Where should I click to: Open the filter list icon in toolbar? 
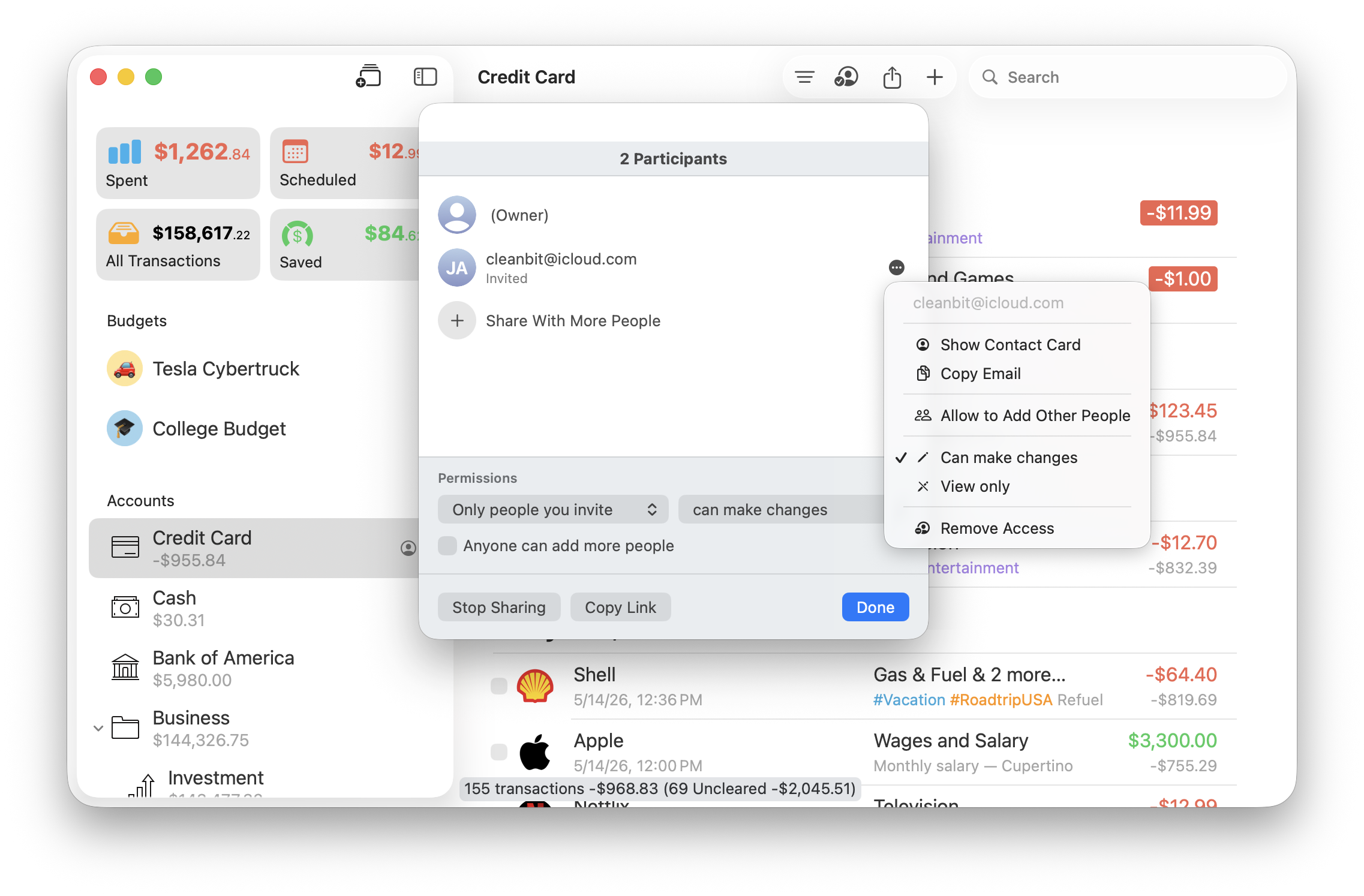[x=804, y=77]
